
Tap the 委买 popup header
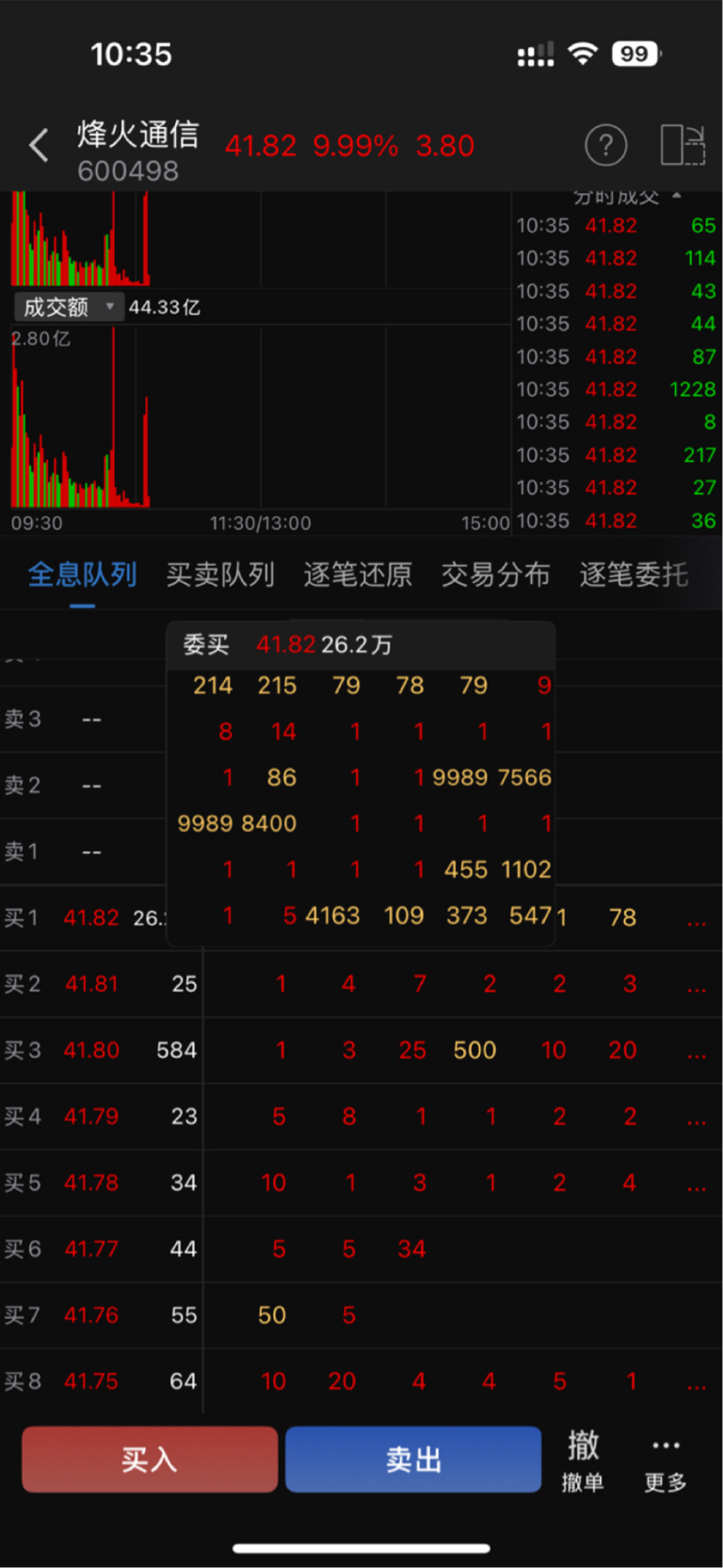(x=361, y=645)
